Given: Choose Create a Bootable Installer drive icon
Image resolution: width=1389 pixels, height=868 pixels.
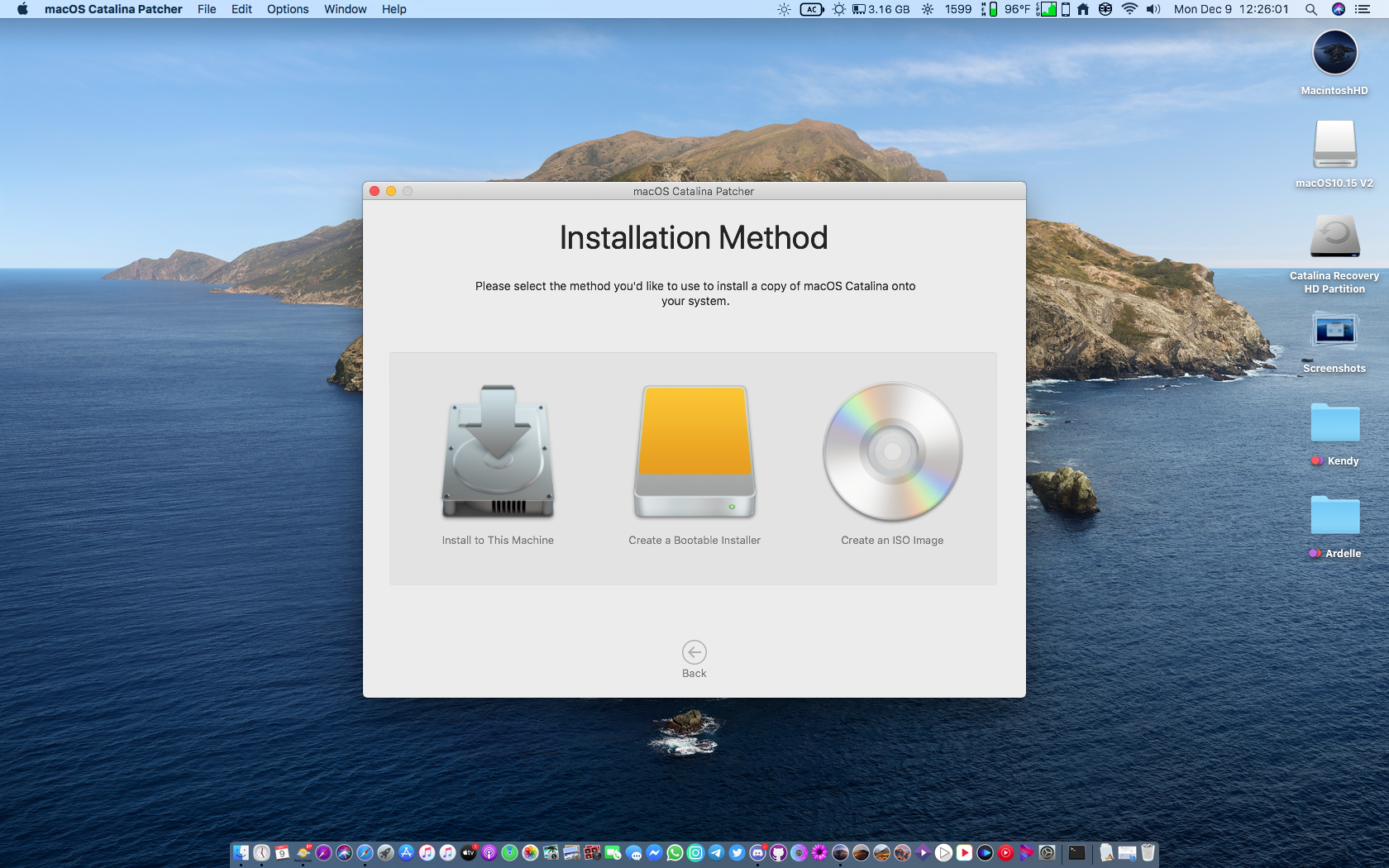Looking at the screenshot, I should tap(694, 452).
